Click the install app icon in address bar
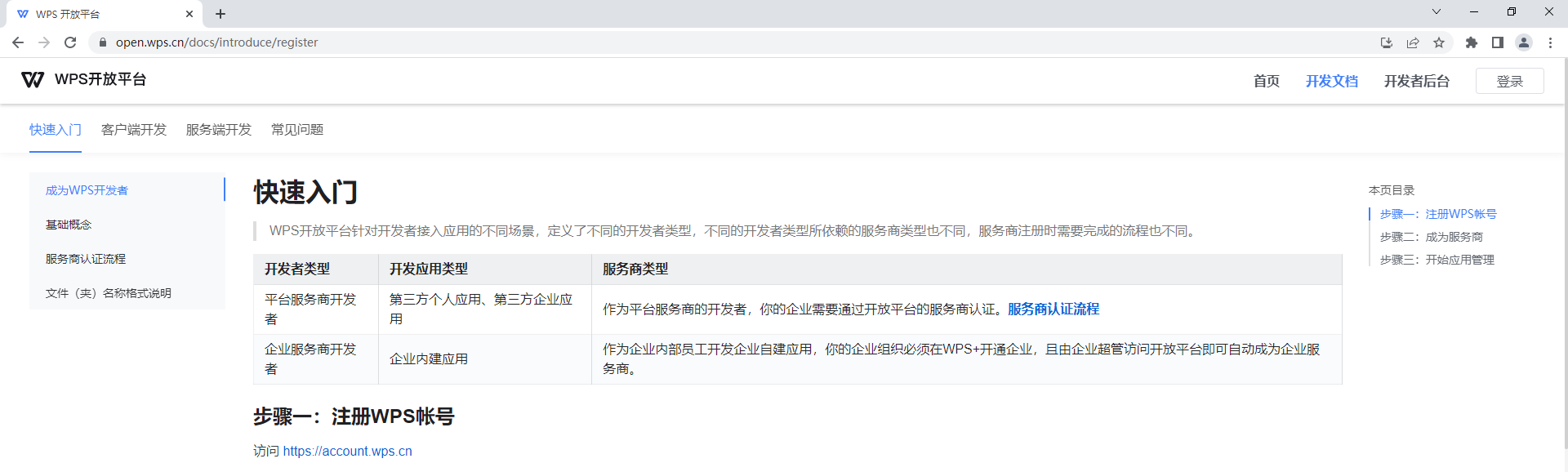The height and width of the screenshot is (472, 1568). coord(1386,42)
